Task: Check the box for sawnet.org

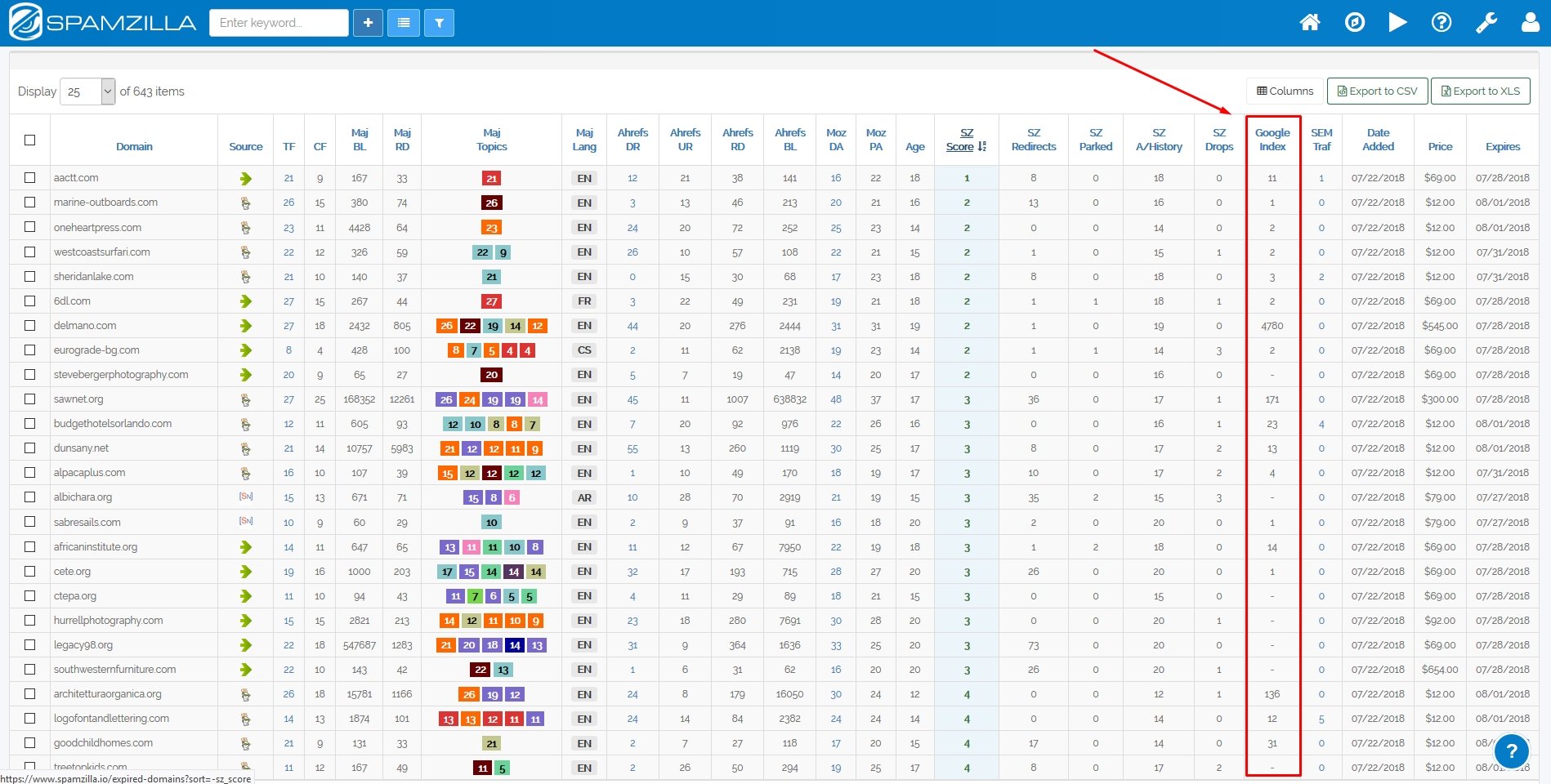Action: click(x=30, y=399)
